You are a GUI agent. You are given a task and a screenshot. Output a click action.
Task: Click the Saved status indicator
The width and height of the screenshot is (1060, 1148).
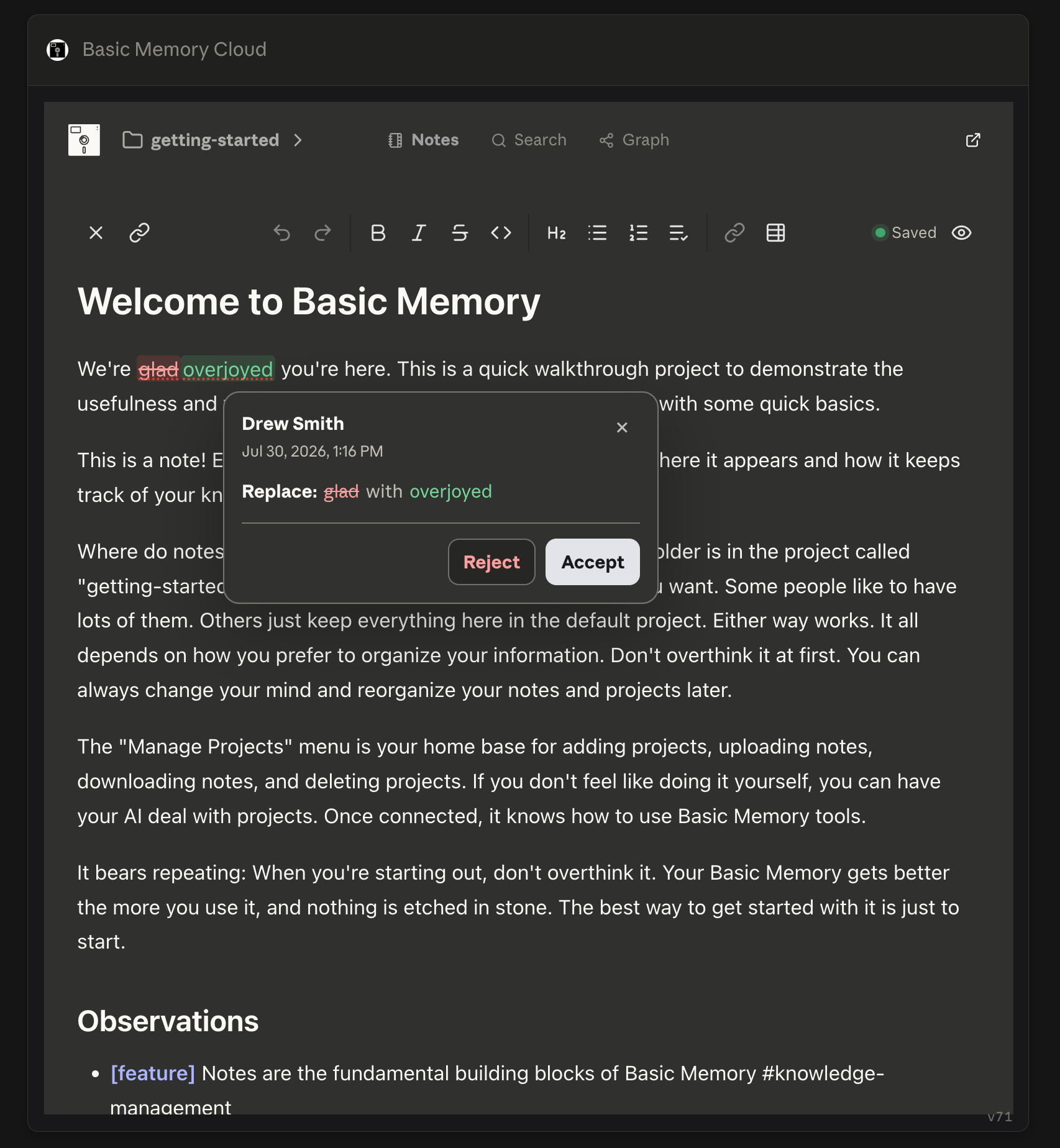(x=905, y=233)
